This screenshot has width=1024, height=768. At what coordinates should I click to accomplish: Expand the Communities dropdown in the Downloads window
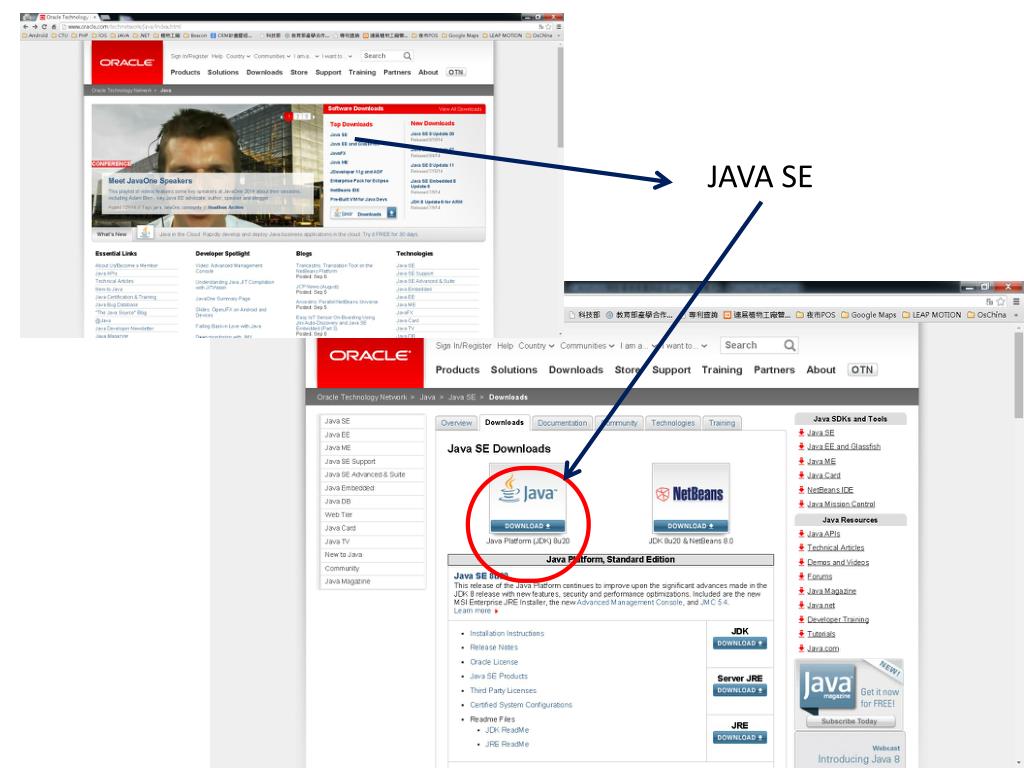(x=587, y=345)
